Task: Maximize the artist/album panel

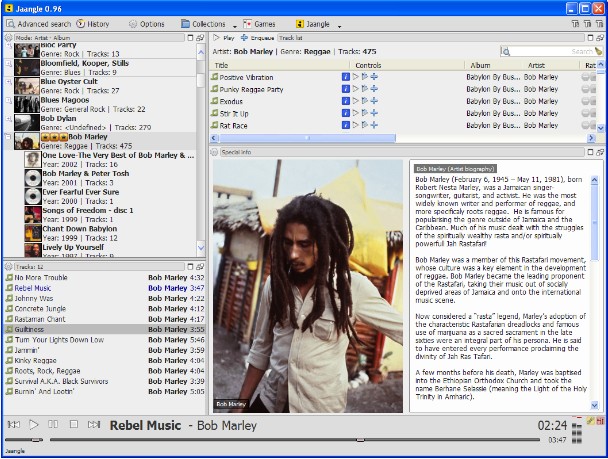Action: (190, 38)
